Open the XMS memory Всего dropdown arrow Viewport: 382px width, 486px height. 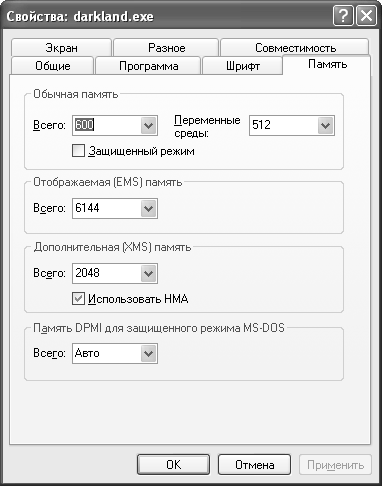pos(148,273)
